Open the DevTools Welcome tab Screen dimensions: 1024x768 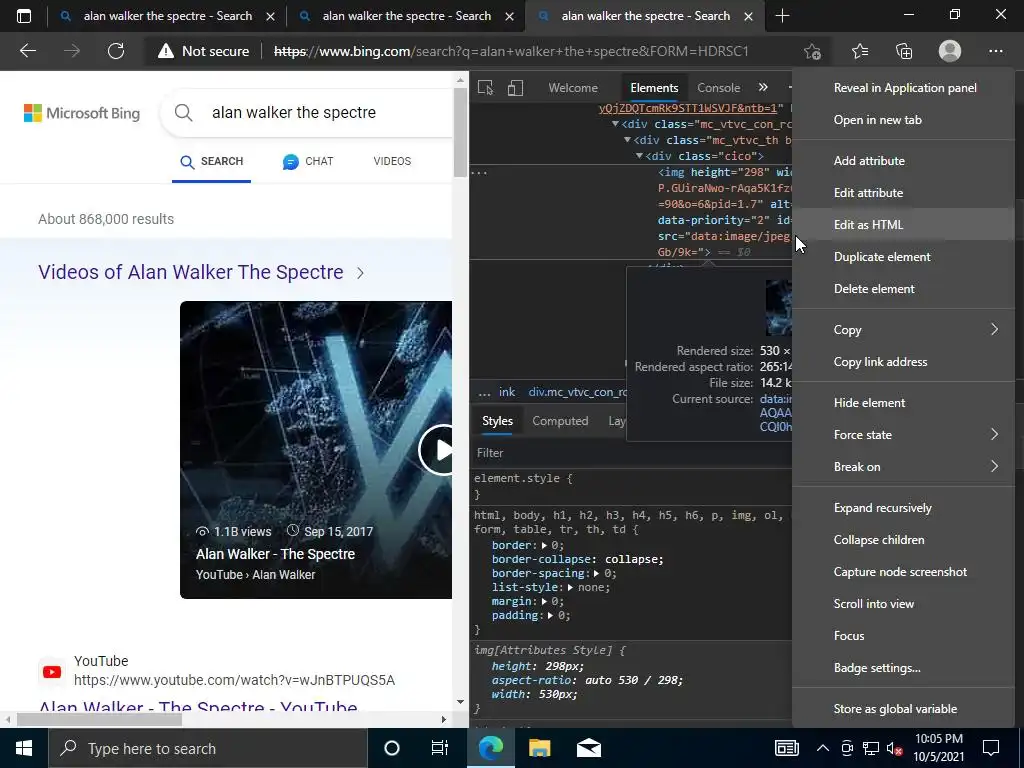tap(573, 88)
